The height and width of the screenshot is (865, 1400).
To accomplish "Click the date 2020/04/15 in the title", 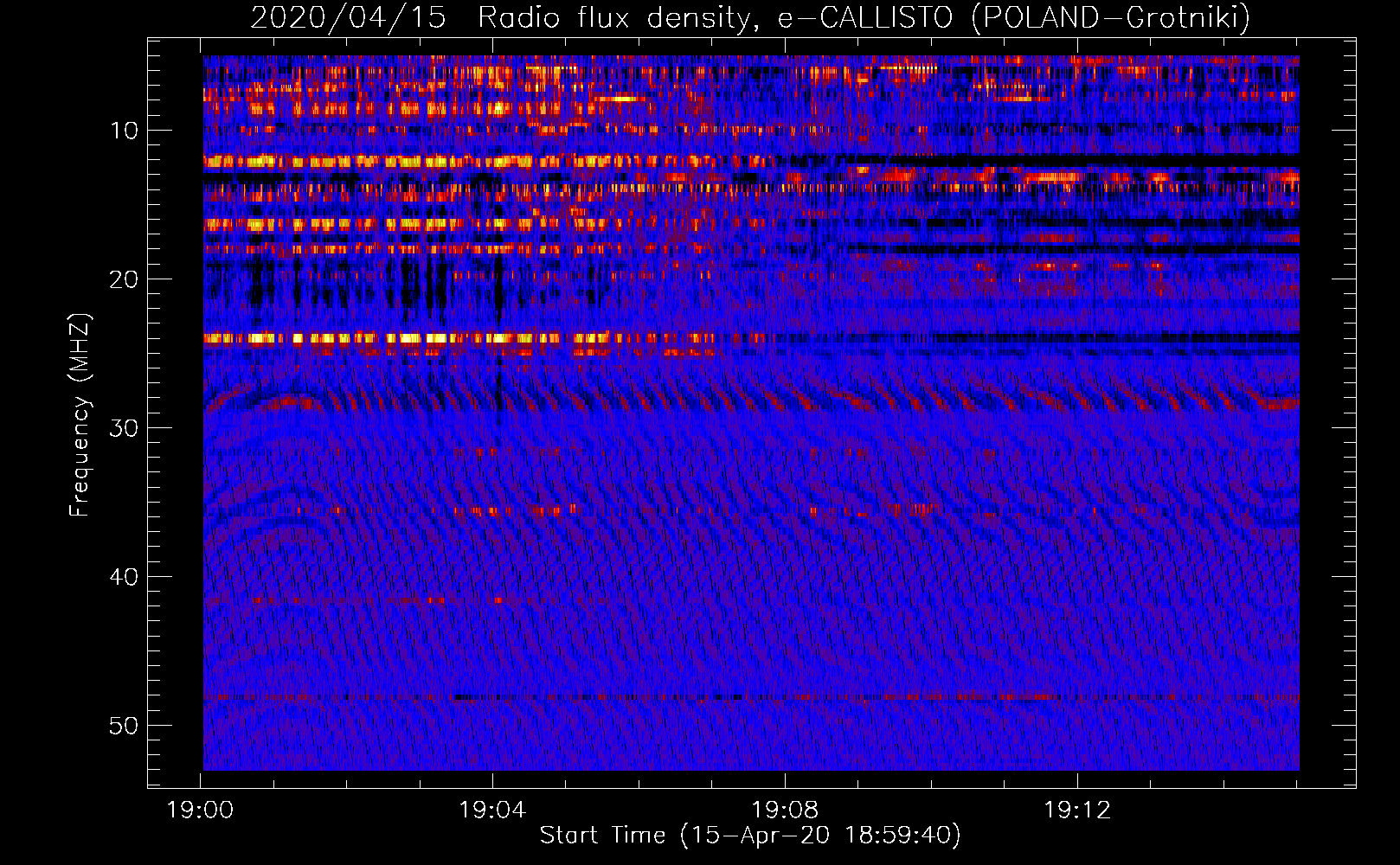I will pos(348,17).
